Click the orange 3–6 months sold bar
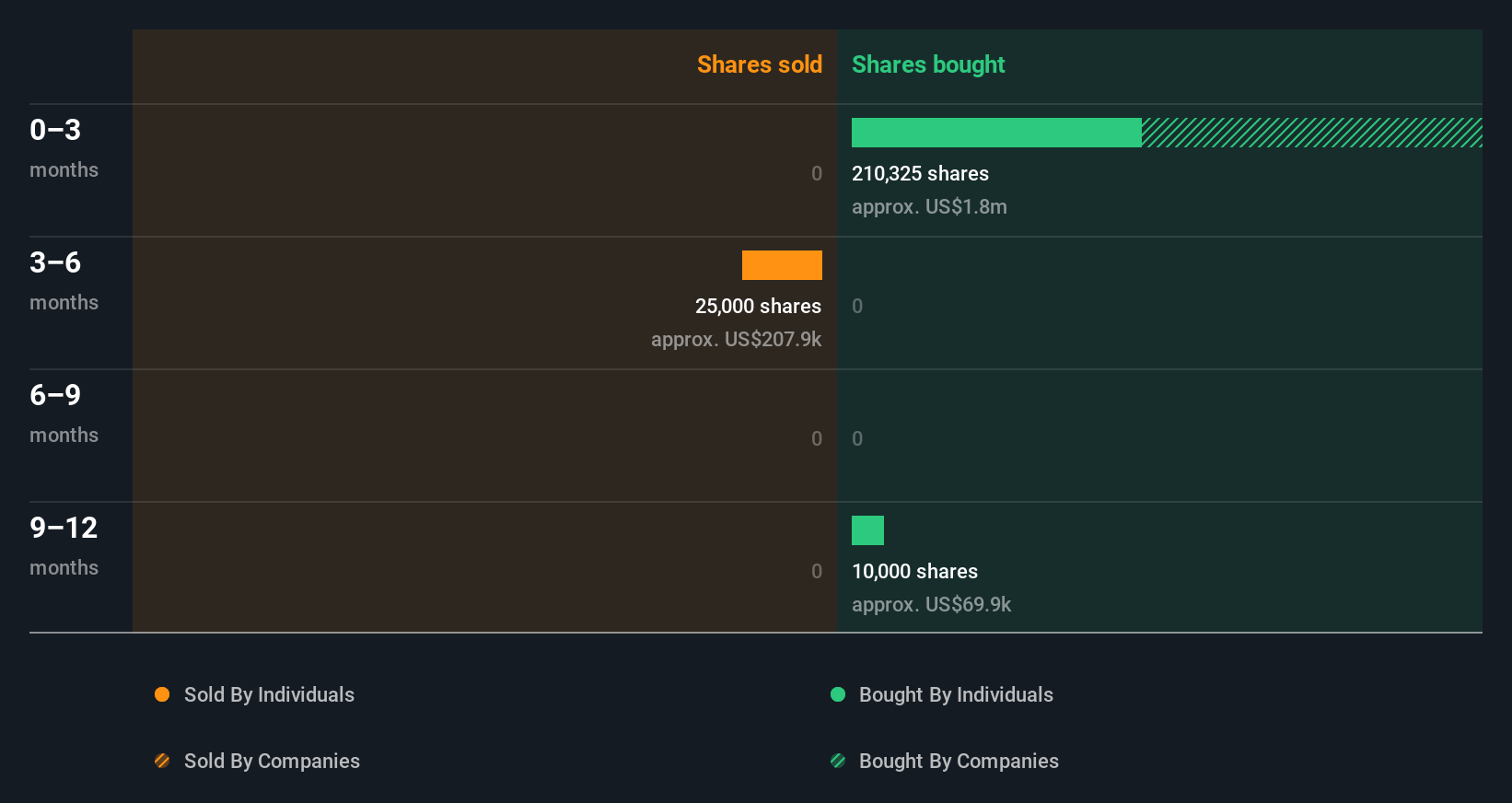The image size is (1512, 803). tap(782, 265)
